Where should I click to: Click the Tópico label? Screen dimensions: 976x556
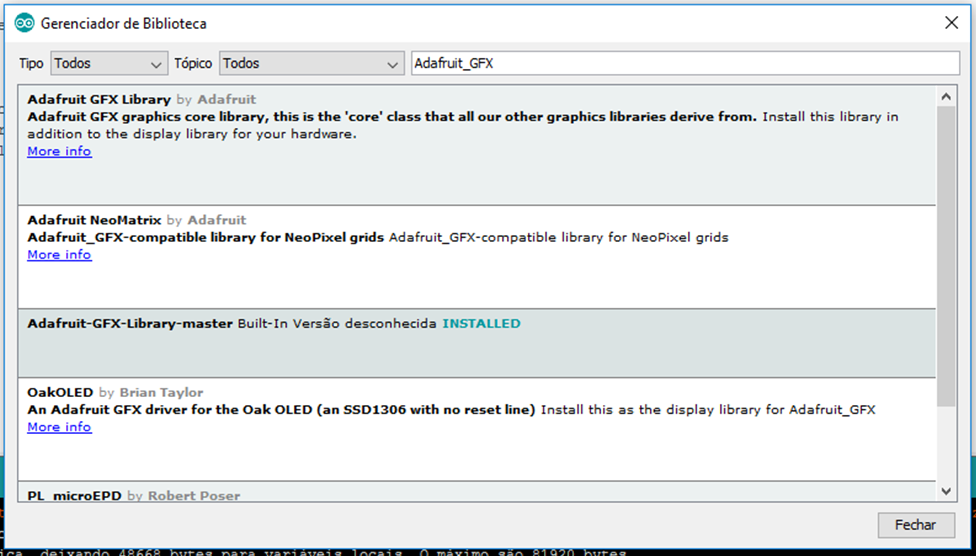[193, 64]
